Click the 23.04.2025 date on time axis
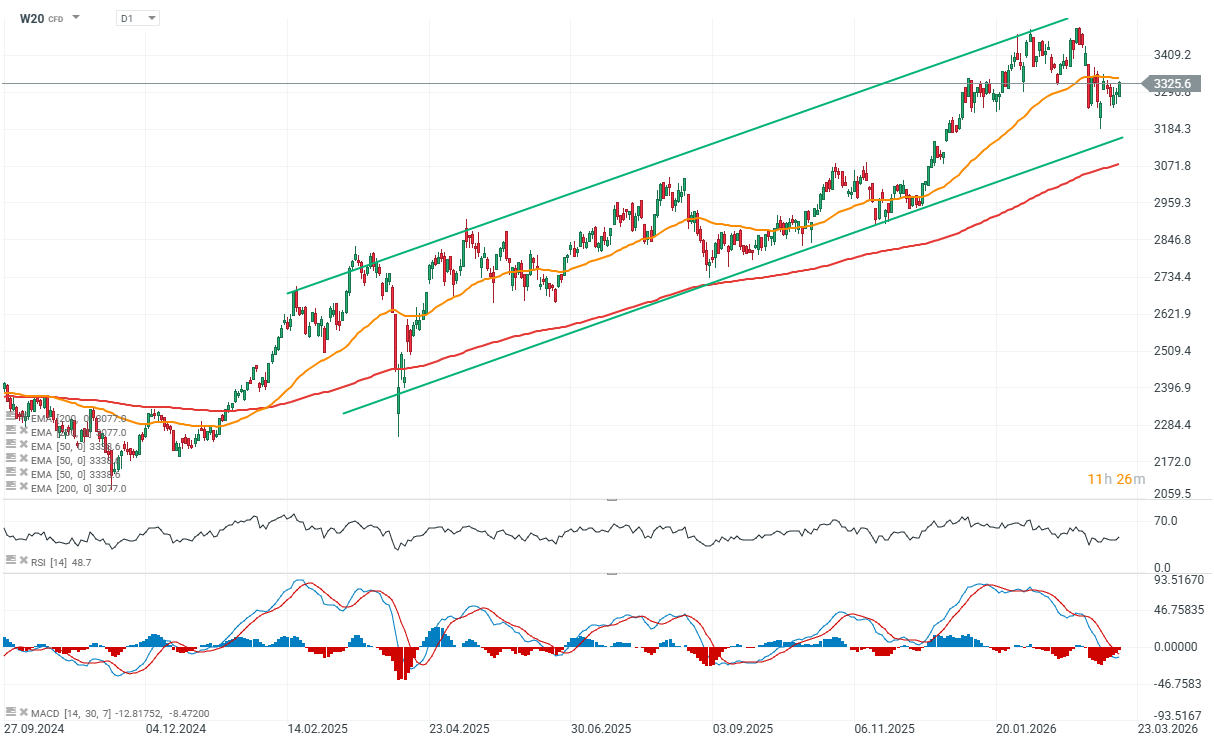 [458, 729]
